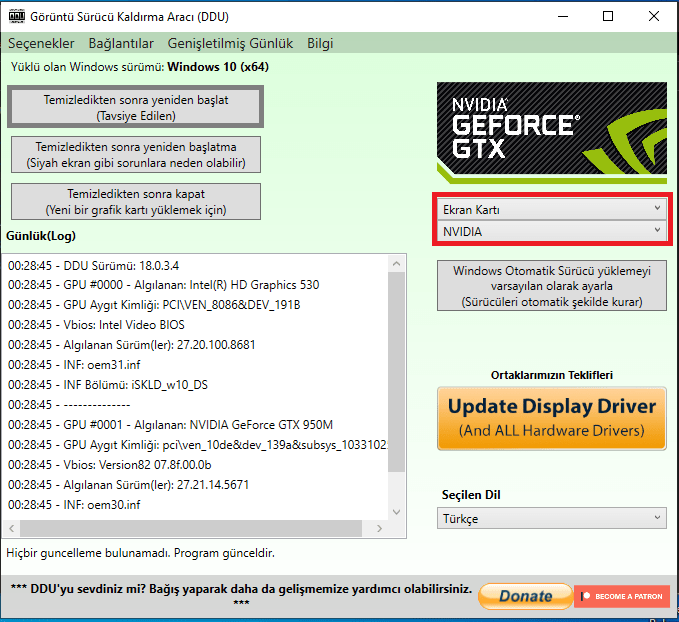Click the DDU app icon in title bar
The width and height of the screenshot is (679, 622).
pyautogui.click(x=16, y=17)
